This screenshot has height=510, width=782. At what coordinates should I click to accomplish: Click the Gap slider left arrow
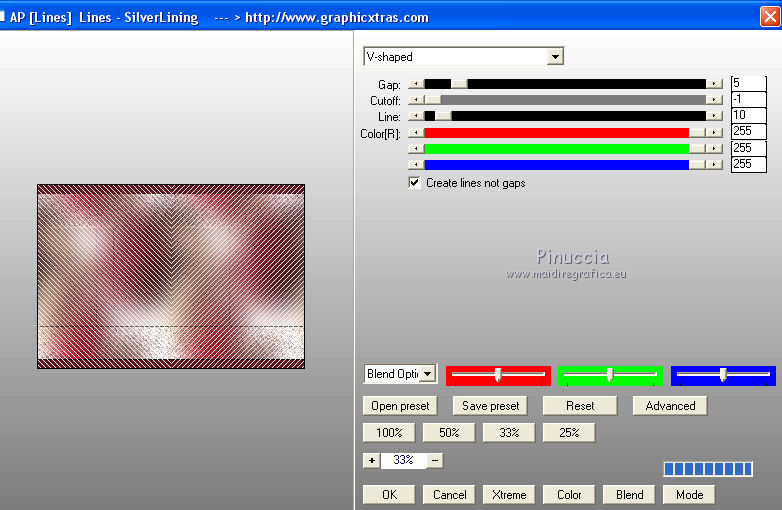[416, 84]
